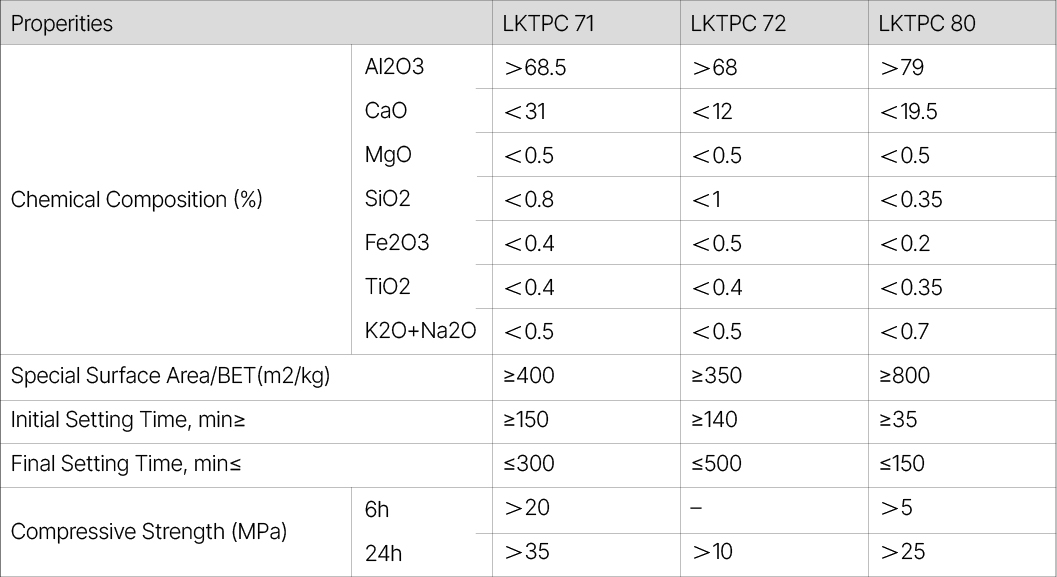Select the CaO row label

[x=386, y=111]
